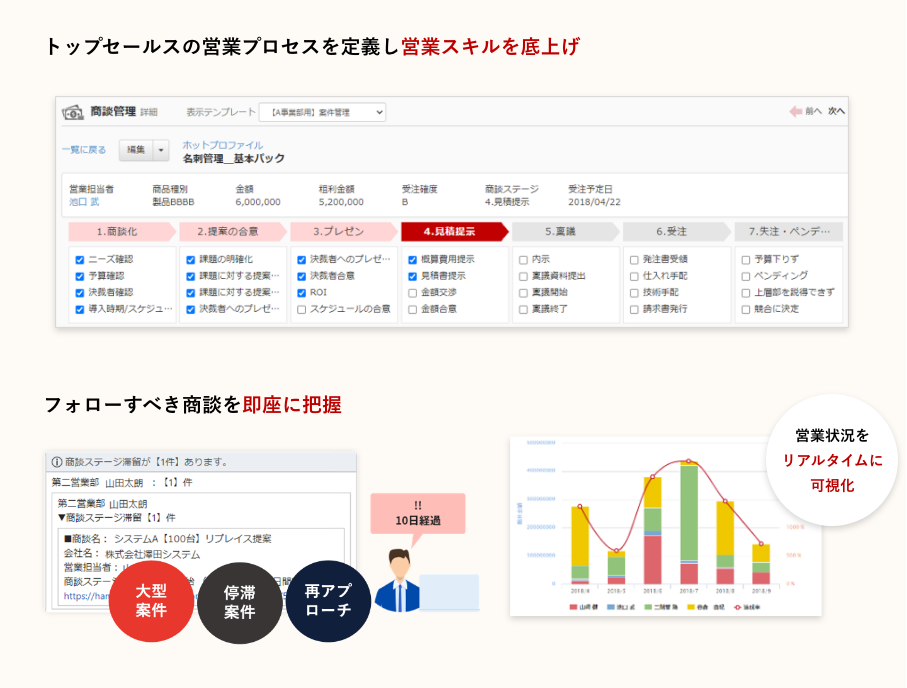Click the info icon in stagnation alert

coord(57,462)
